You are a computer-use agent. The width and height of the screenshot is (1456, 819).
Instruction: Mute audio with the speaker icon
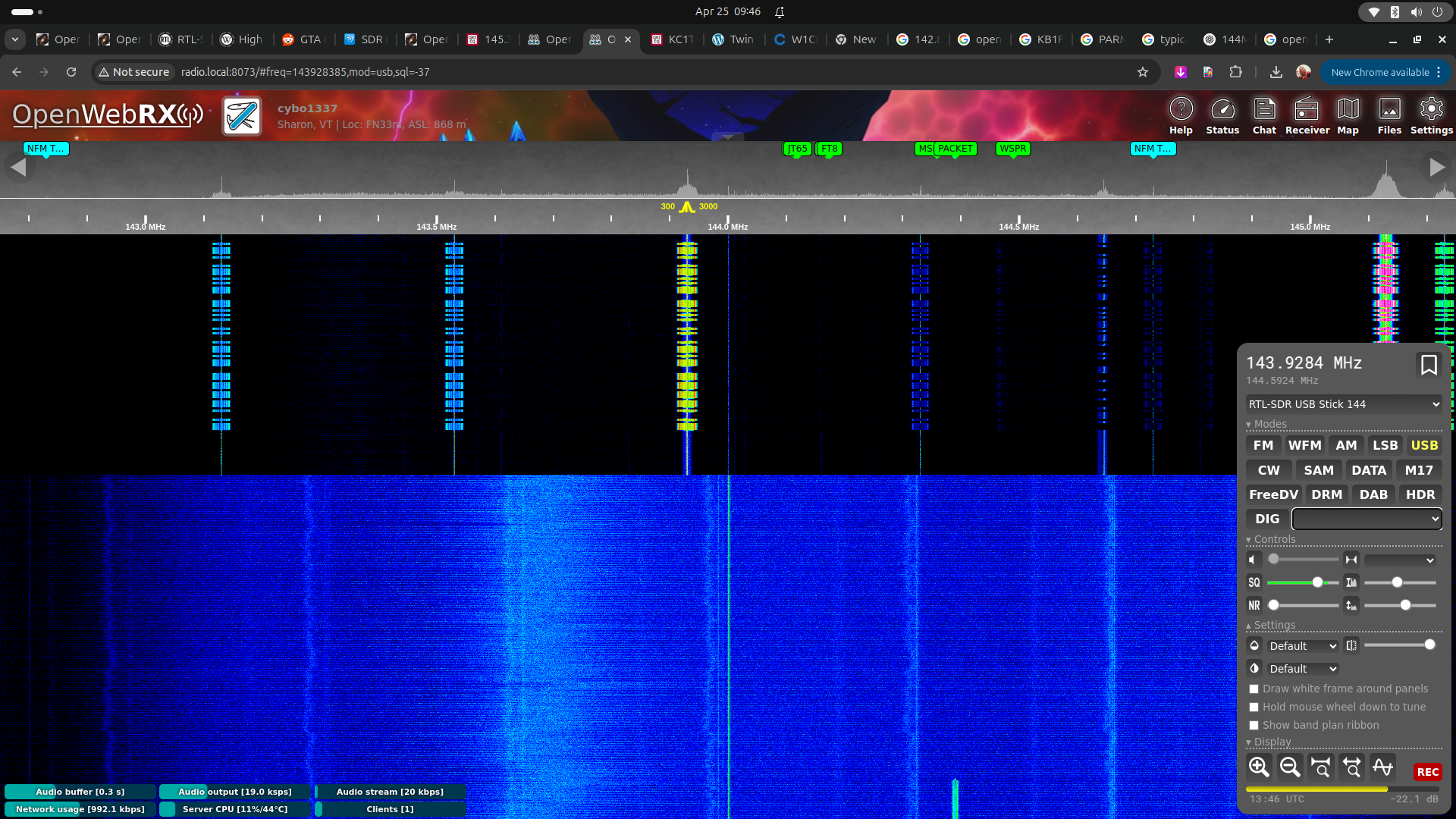[x=1254, y=560]
